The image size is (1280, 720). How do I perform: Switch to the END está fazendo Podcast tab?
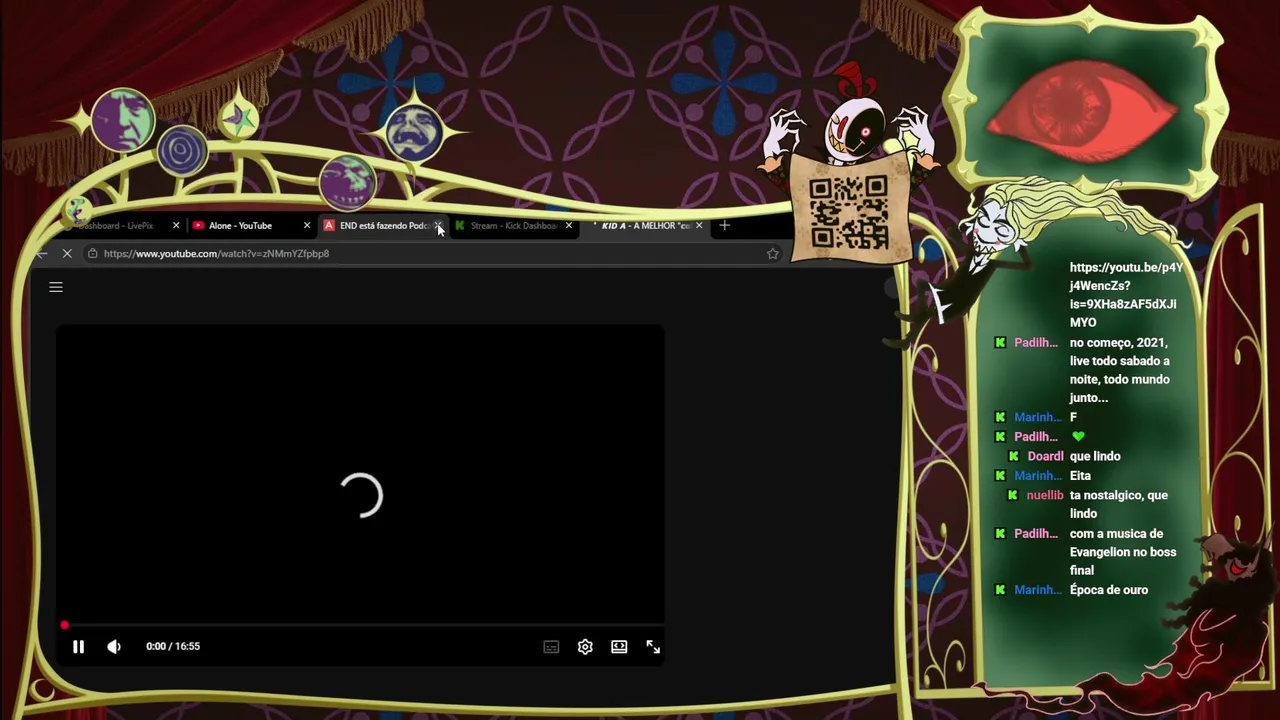pyautogui.click(x=384, y=226)
